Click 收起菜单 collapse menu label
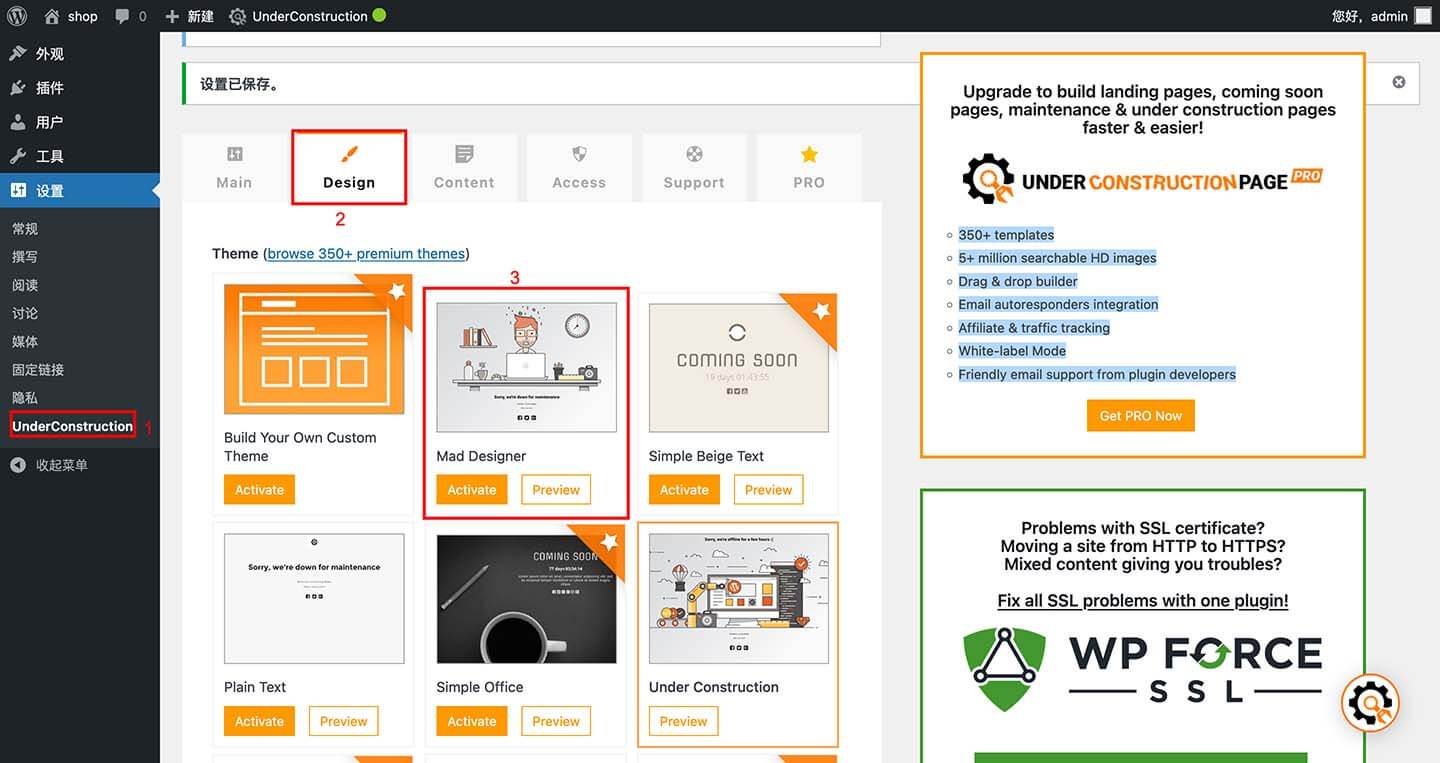The height and width of the screenshot is (763, 1440). 62,465
